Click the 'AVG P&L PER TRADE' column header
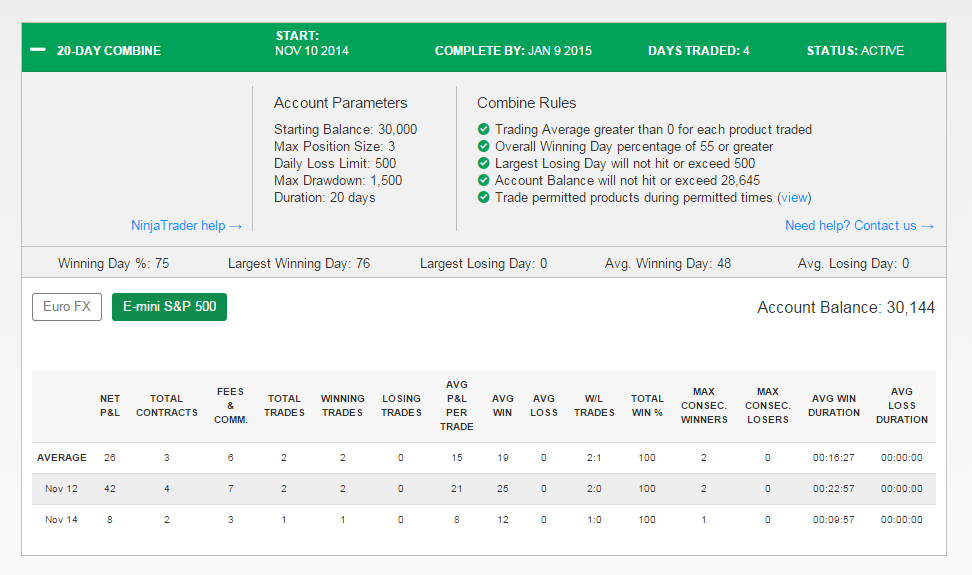The image size is (972, 575). [x=457, y=405]
